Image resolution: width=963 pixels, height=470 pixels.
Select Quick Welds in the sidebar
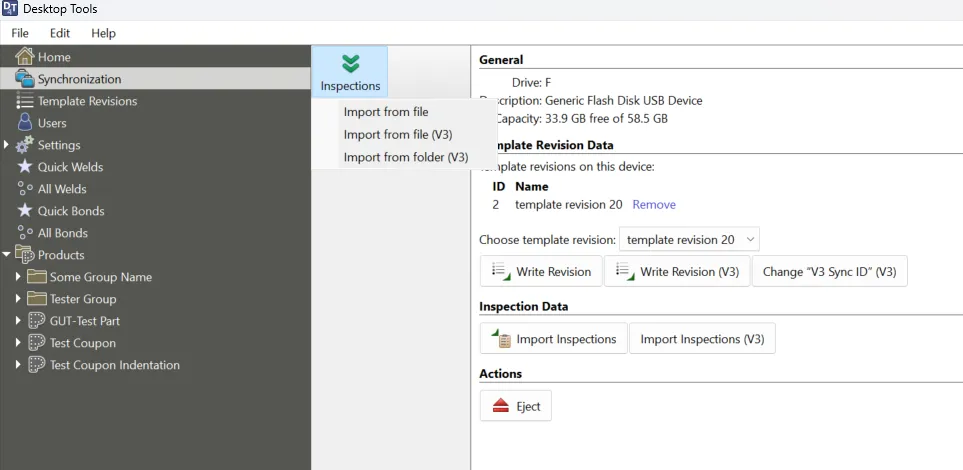click(x=155, y=167)
